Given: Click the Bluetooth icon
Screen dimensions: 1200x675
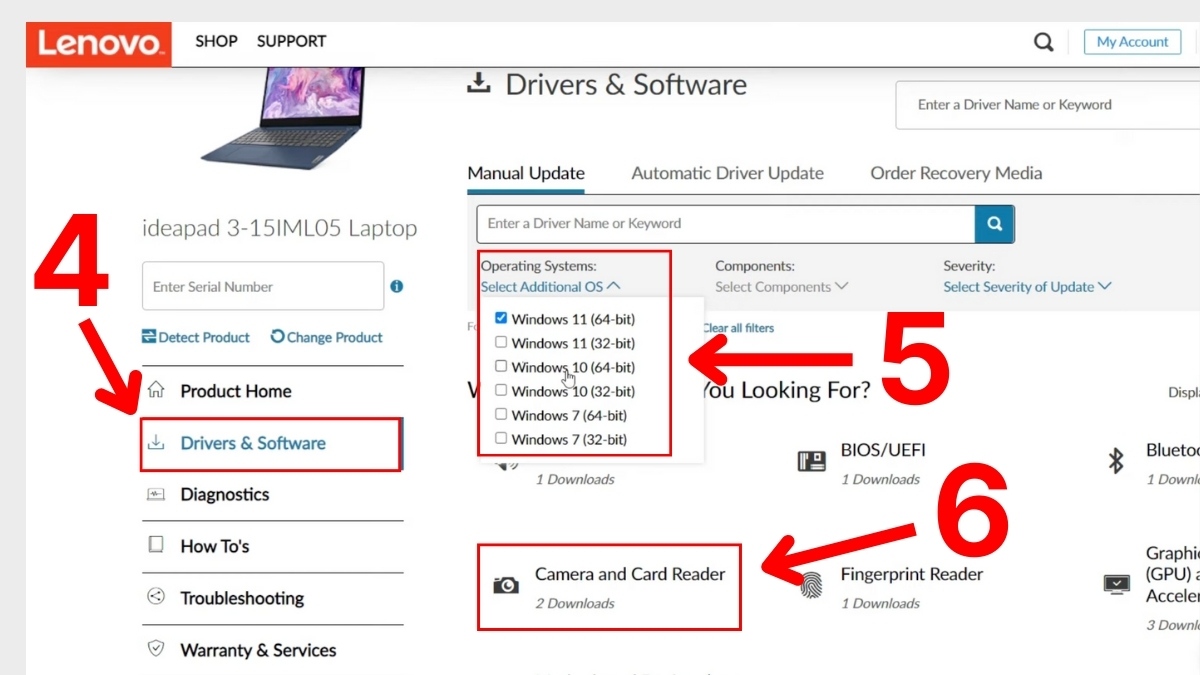Looking at the screenshot, I should pos(1116,460).
